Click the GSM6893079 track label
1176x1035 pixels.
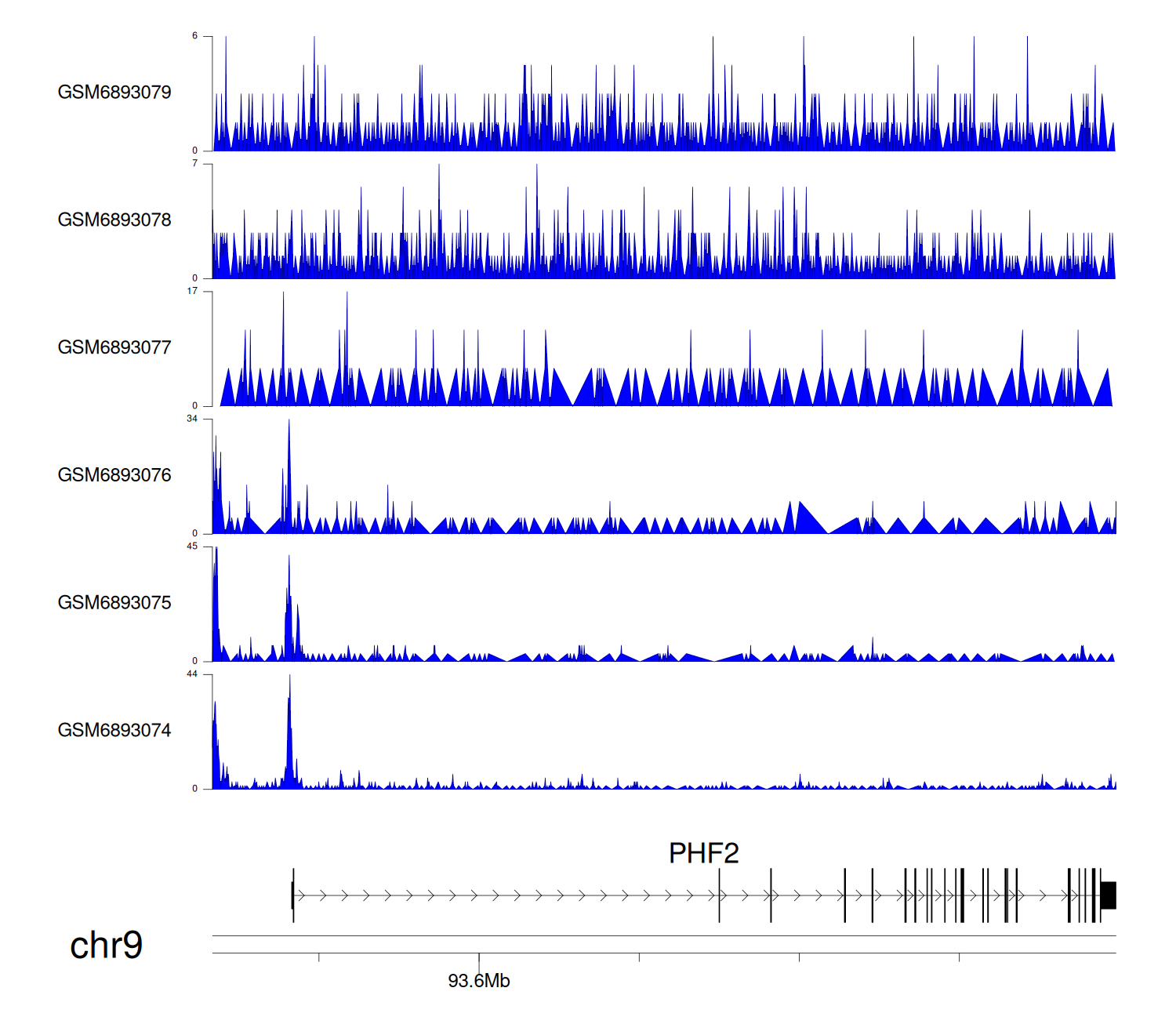114,93
